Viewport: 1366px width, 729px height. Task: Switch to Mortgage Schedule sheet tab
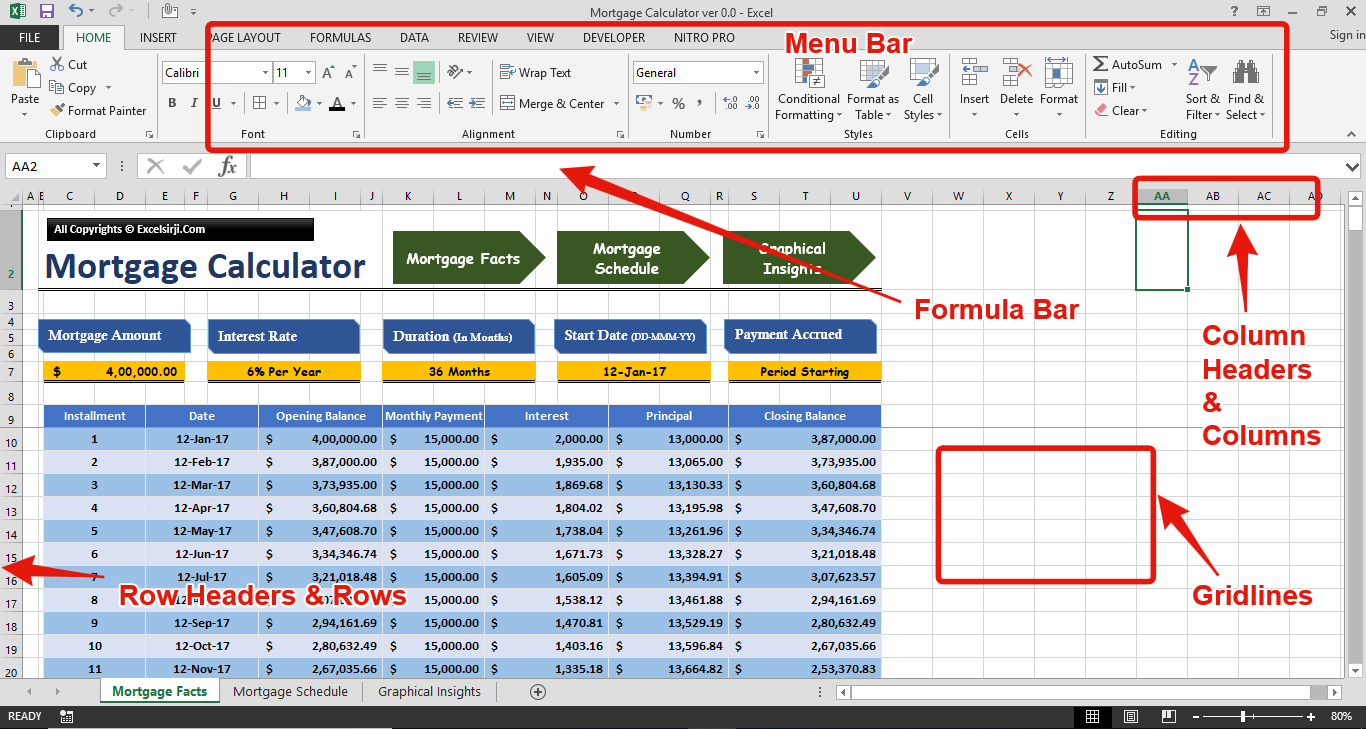(x=290, y=691)
